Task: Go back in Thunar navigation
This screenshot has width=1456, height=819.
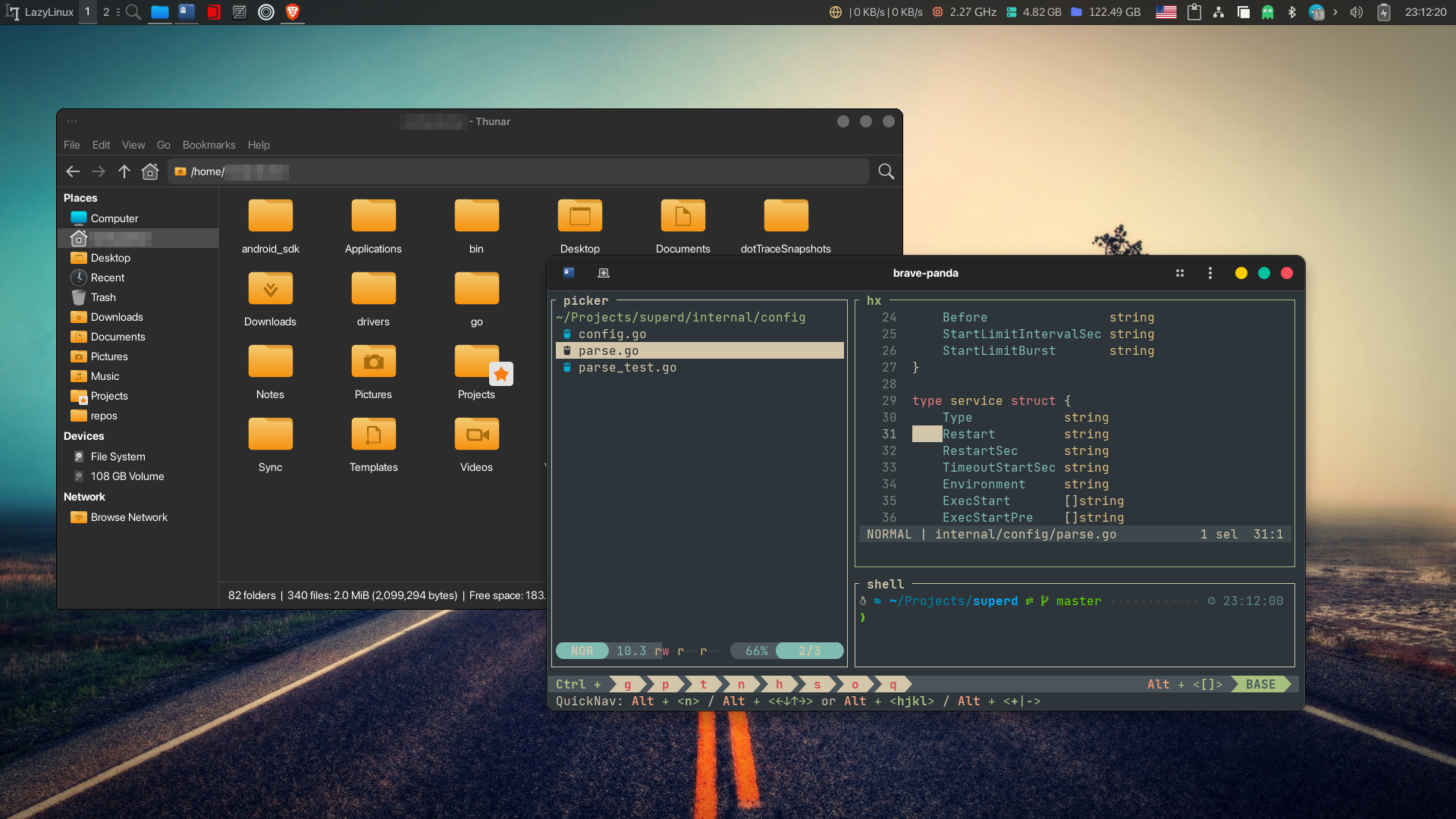Action: [73, 171]
